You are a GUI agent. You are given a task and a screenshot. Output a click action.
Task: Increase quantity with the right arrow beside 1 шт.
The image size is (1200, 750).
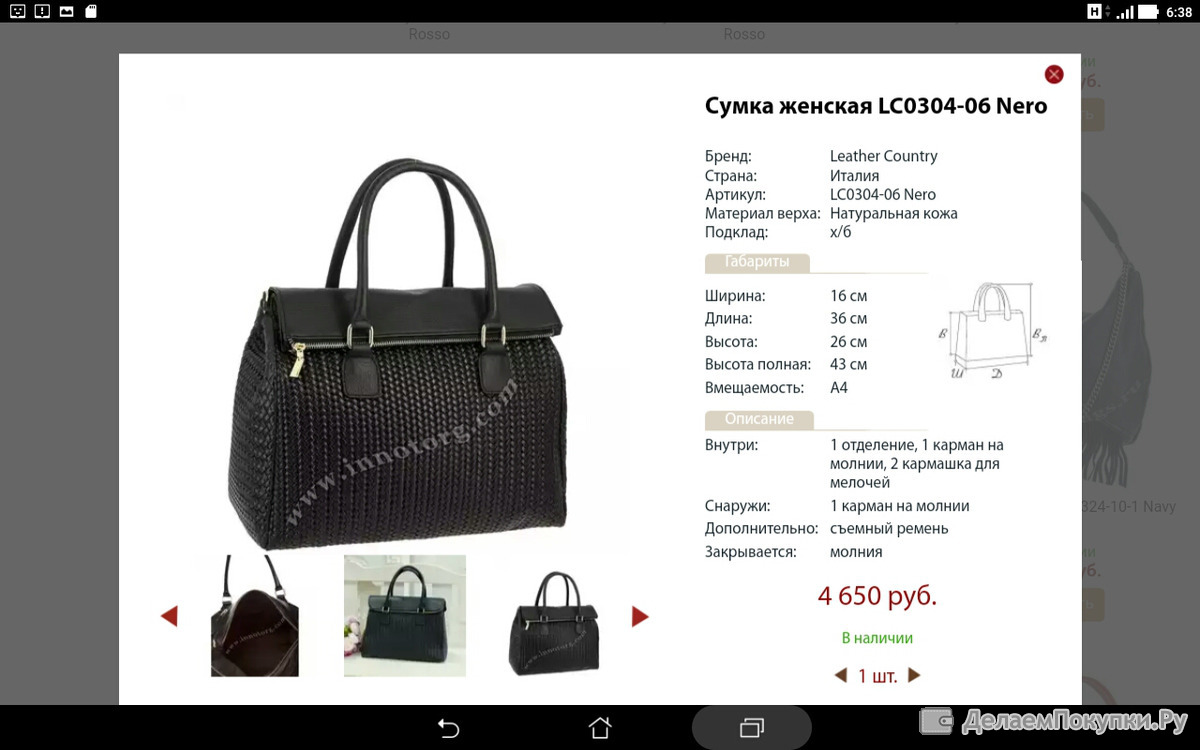coord(914,676)
